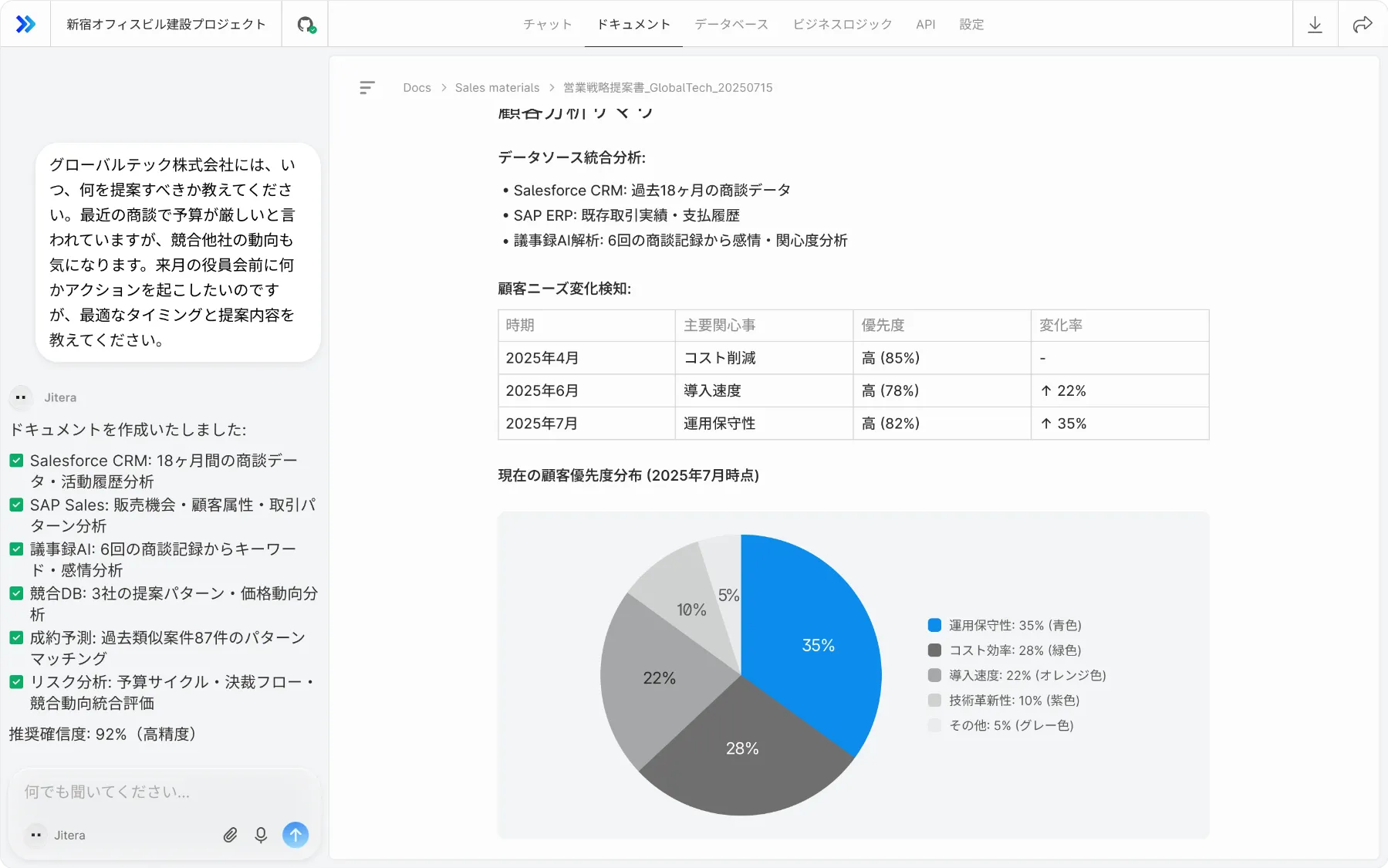1388x868 pixels.
Task: Expand the breadcrumb chevron after Docs
Action: 444,88
